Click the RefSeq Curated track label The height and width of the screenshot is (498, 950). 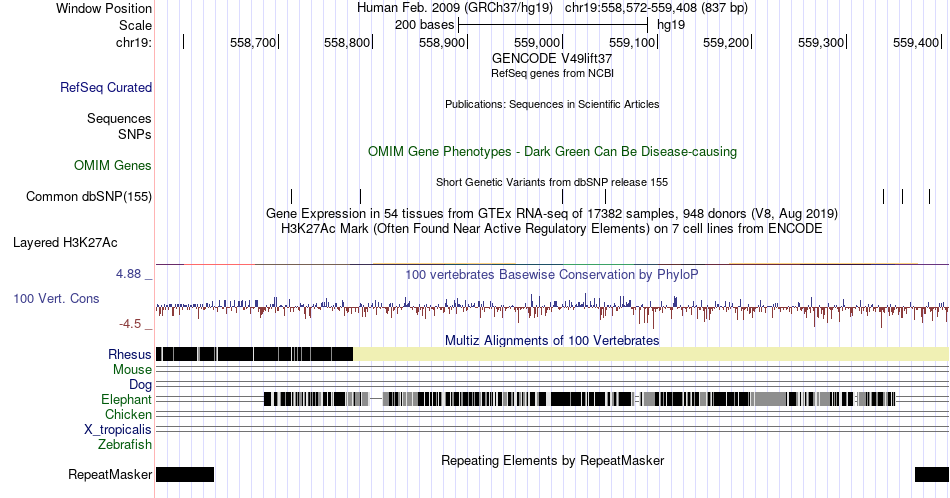pos(105,88)
